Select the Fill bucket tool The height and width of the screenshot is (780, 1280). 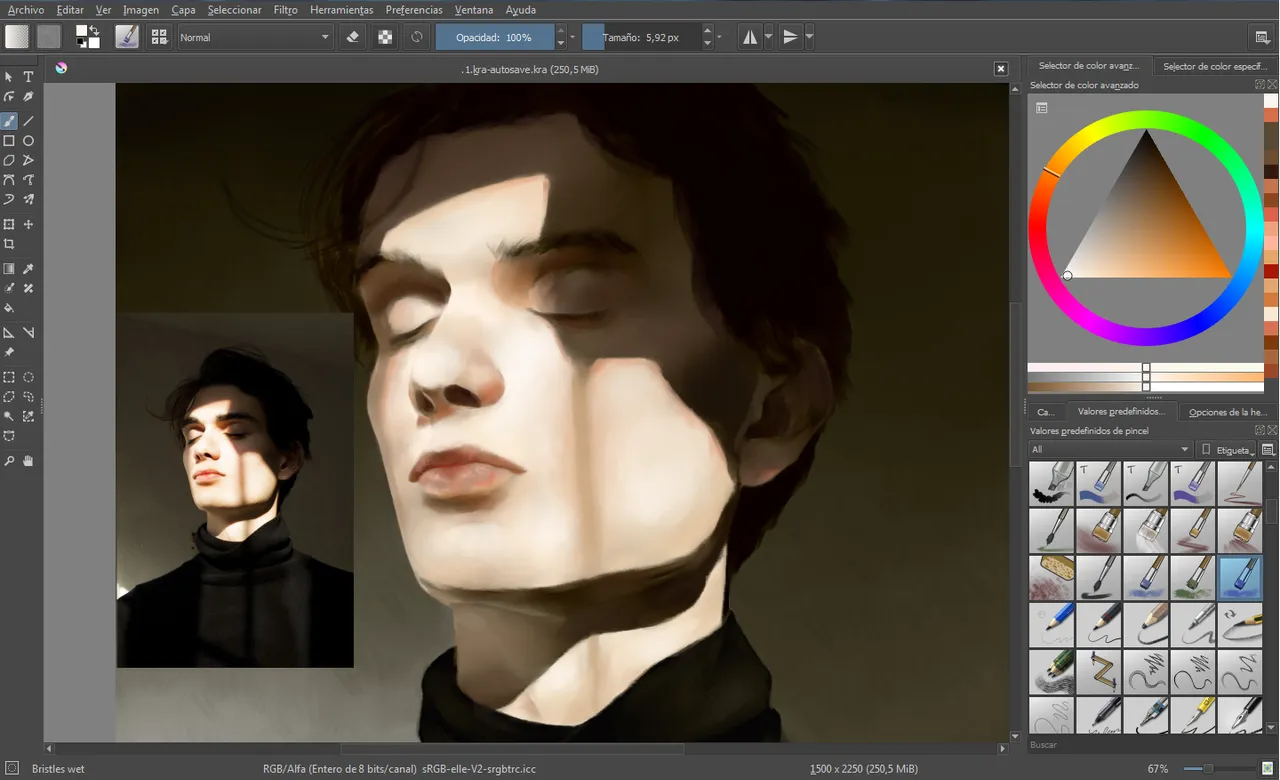pos(9,308)
